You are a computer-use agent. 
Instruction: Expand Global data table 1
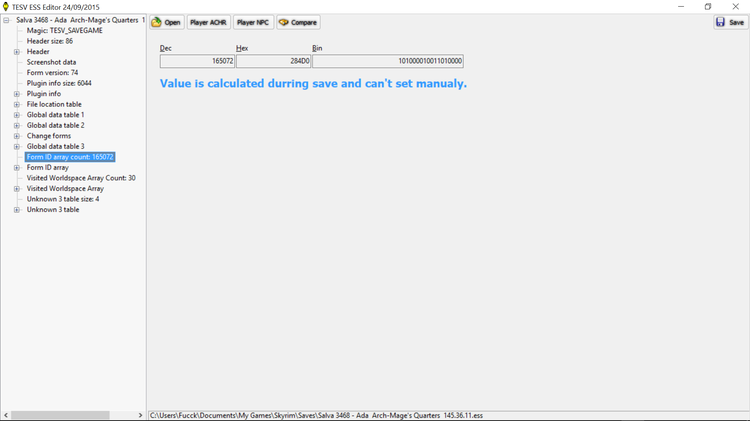17,115
